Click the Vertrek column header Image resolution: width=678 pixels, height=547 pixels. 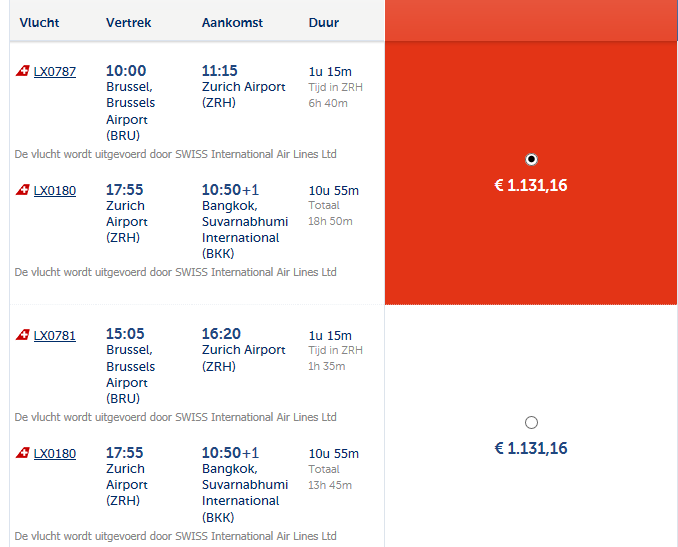coord(128,22)
